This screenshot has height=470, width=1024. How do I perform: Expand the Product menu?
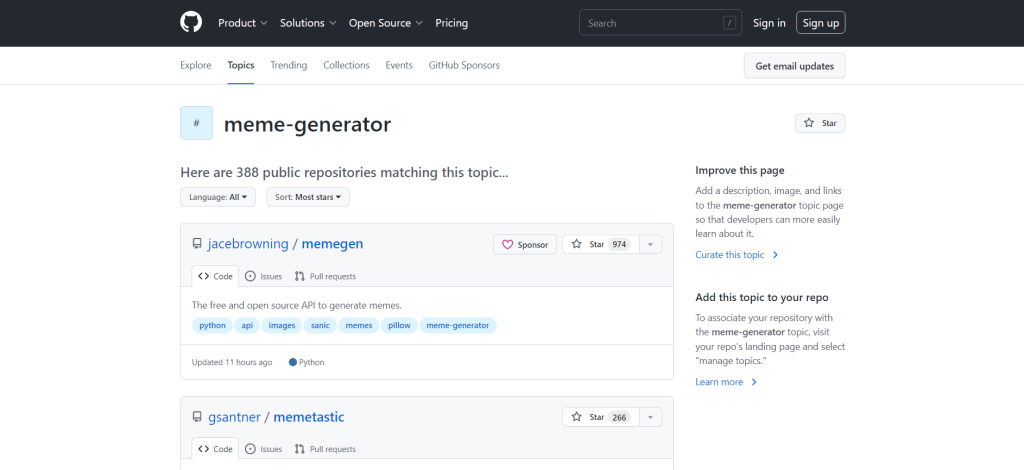pyautogui.click(x=243, y=23)
